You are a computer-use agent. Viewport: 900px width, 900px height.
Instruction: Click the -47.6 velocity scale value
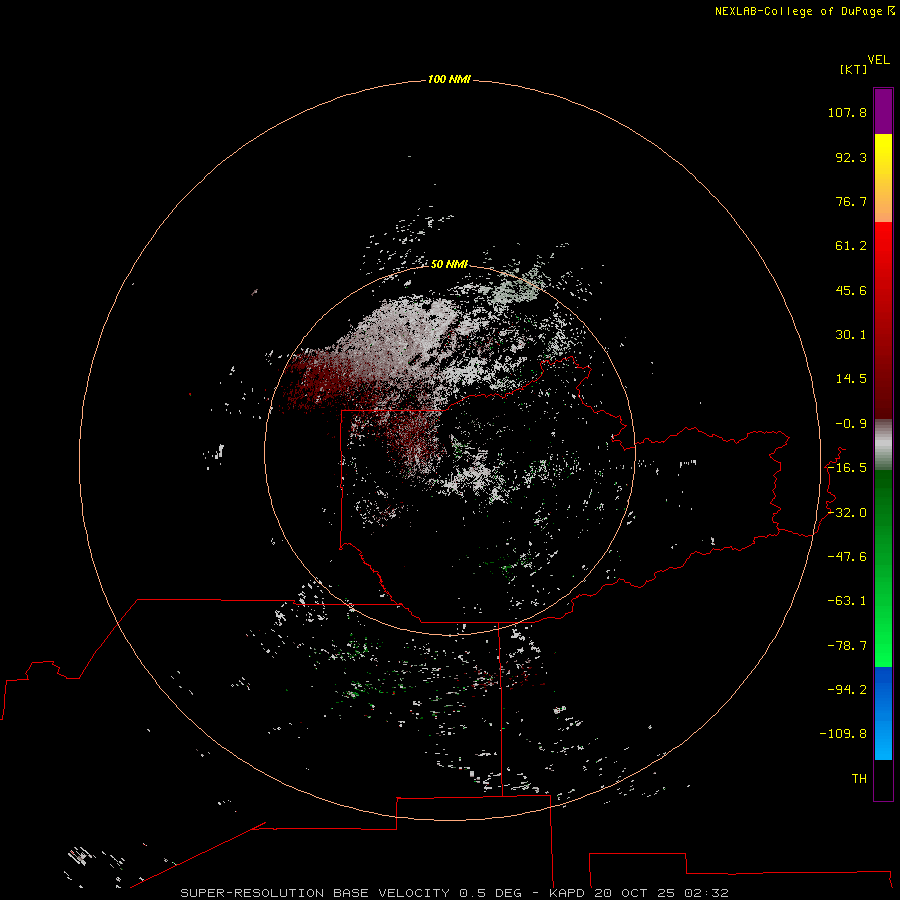[847, 557]
